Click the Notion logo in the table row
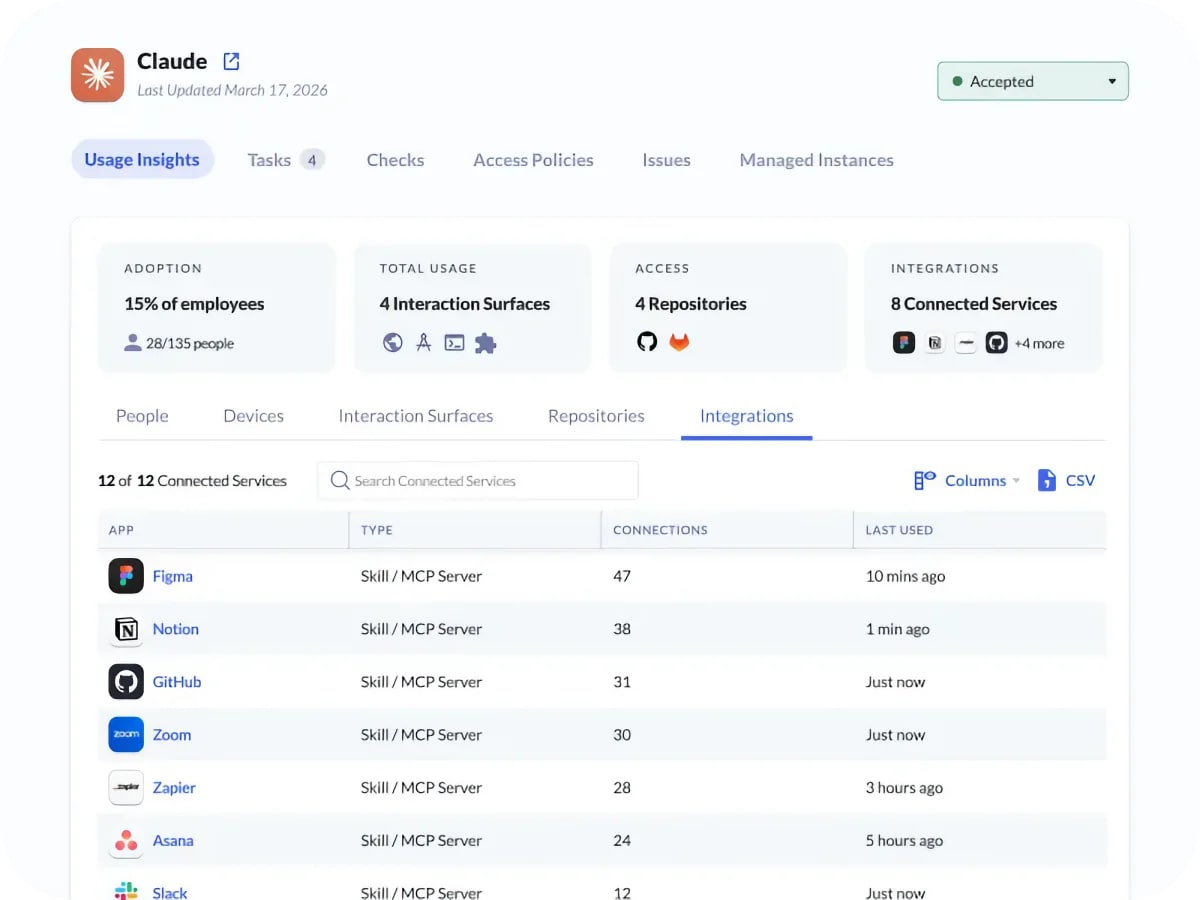The height and width of the screenshot is (900, 1200). 126,629
